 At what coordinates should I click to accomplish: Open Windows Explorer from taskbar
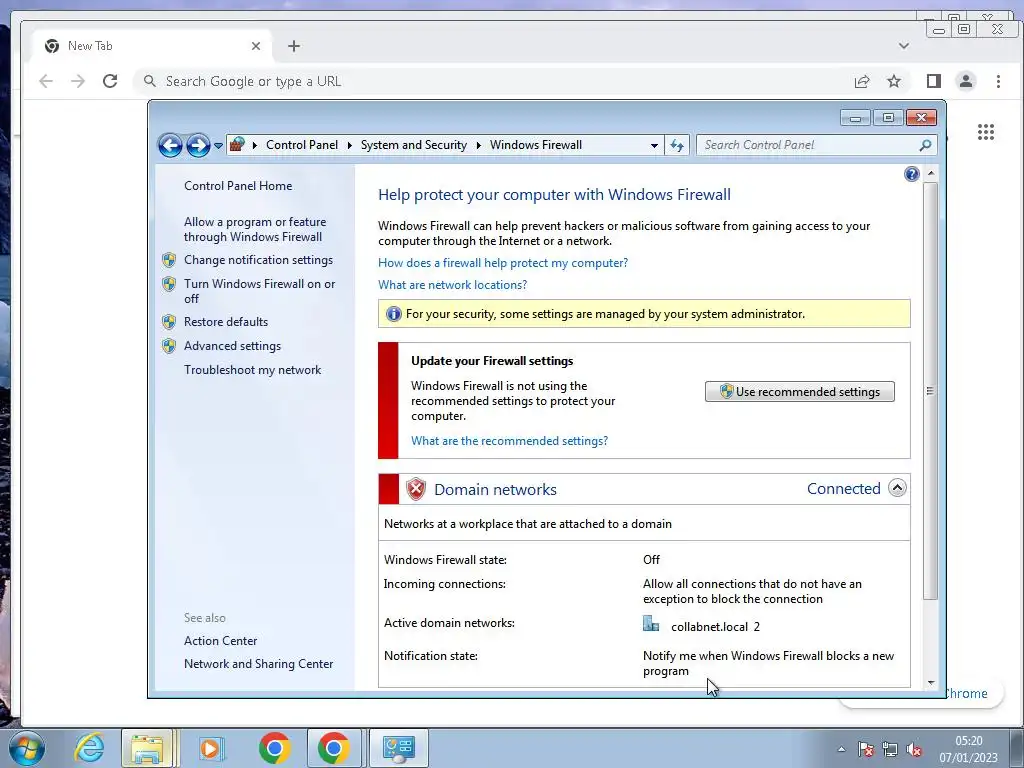[x=147, y=748]
